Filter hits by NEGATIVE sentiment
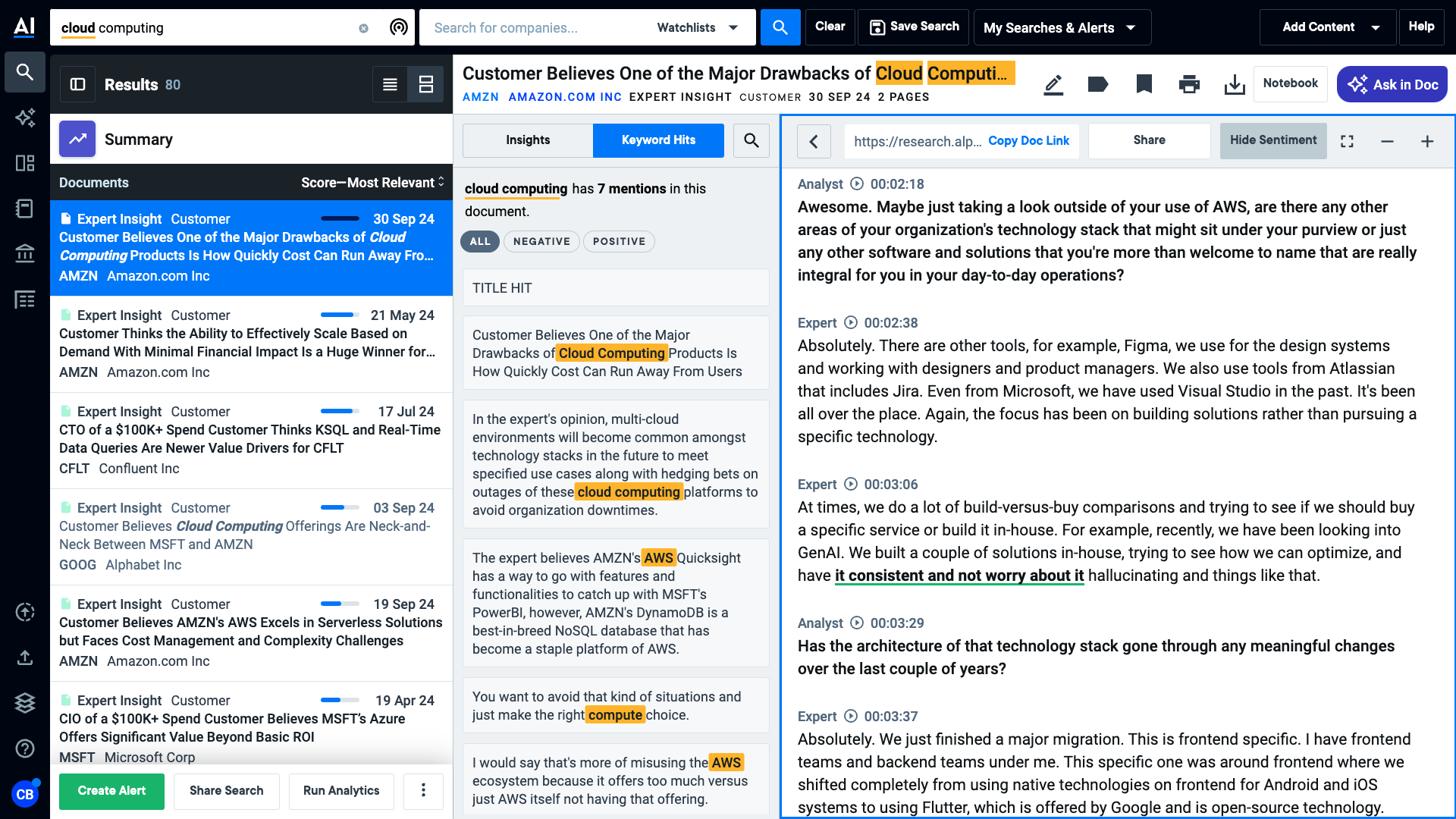Image resolution: width=1456 pixels, height=819 pixels. (541, 241)
